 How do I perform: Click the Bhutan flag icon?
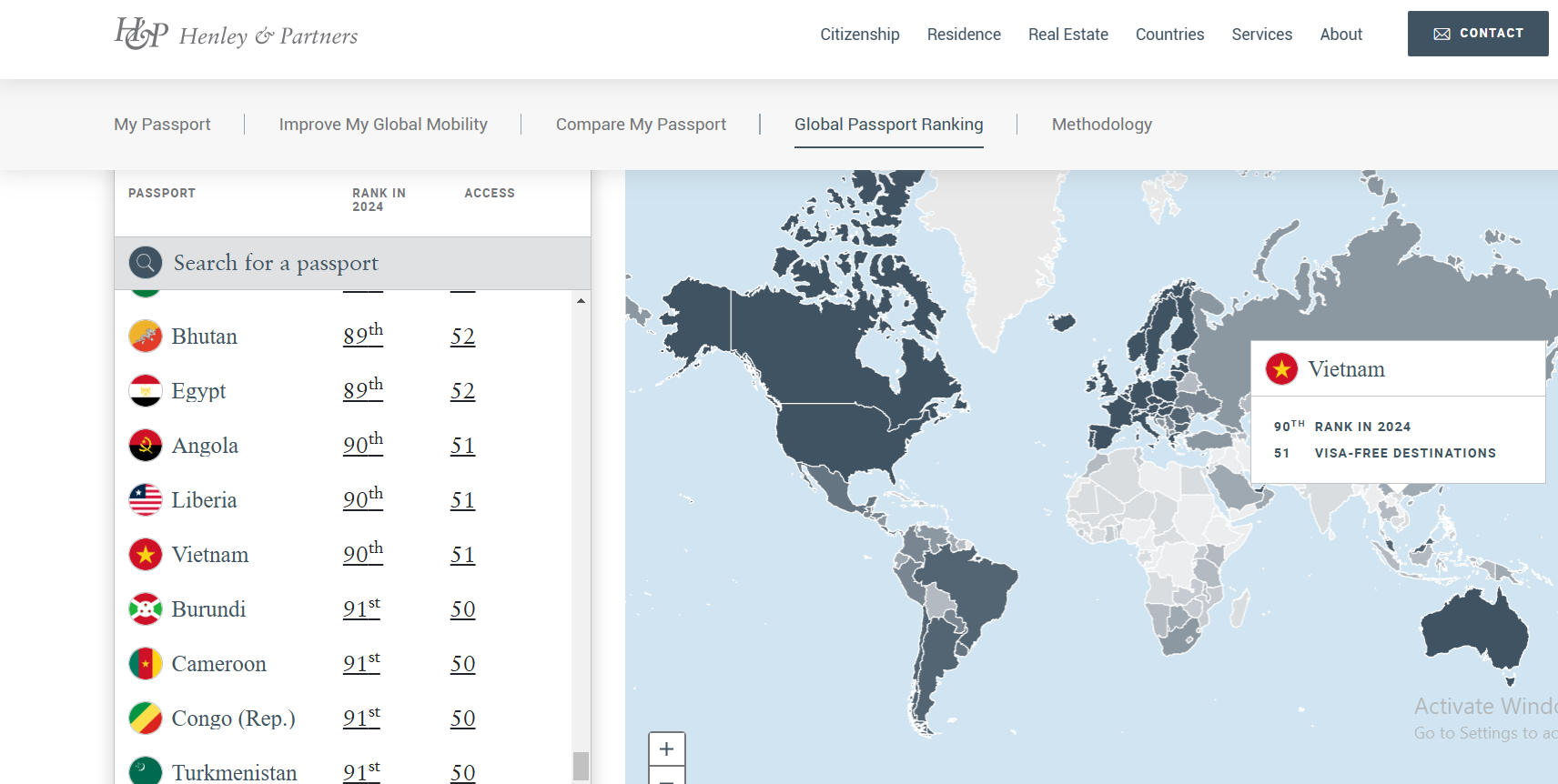point(146,337)
